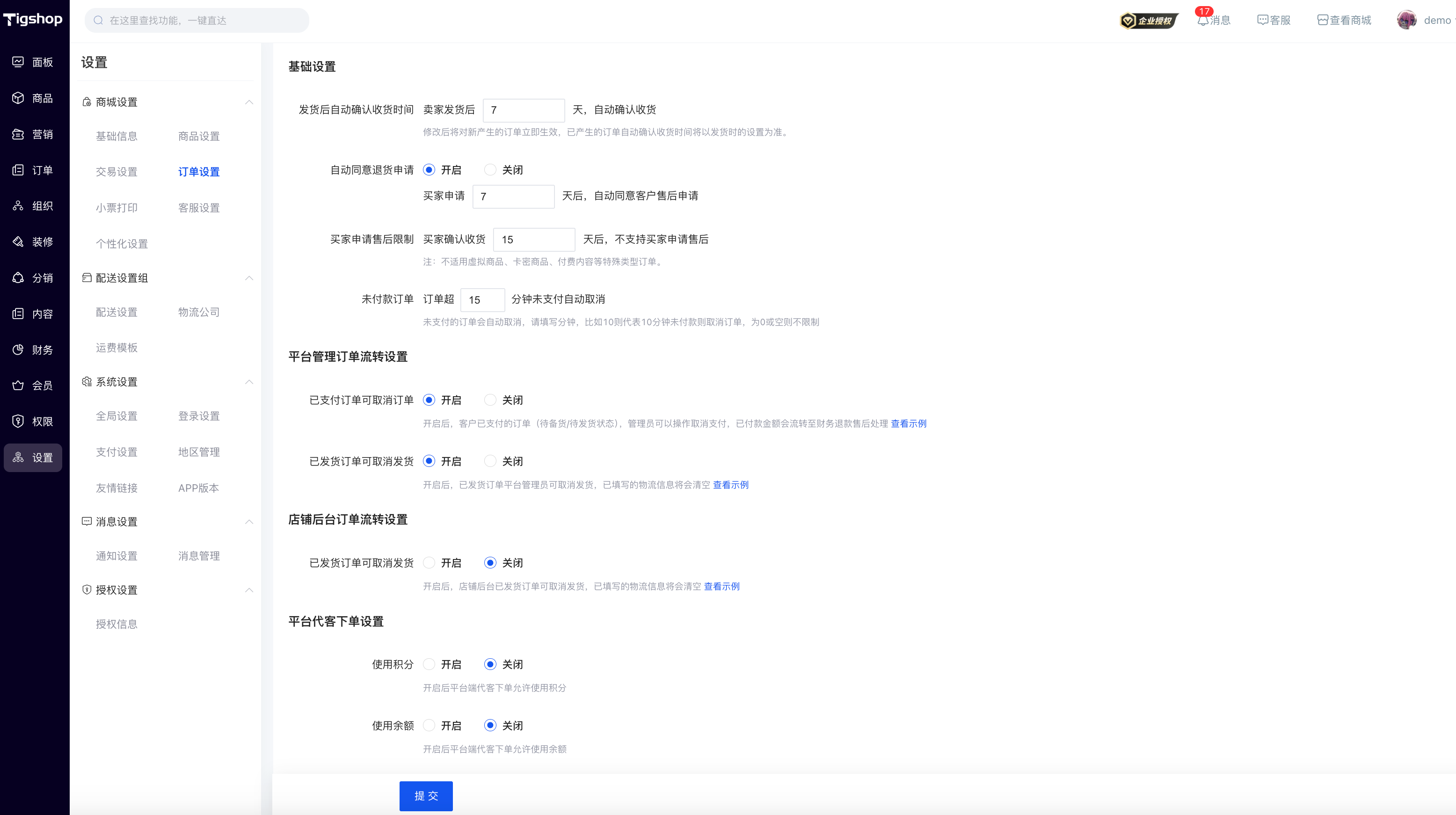This screenshot has height=815, width=1456.
Task: Click the notification bell icon
Action: point(1202,21)
